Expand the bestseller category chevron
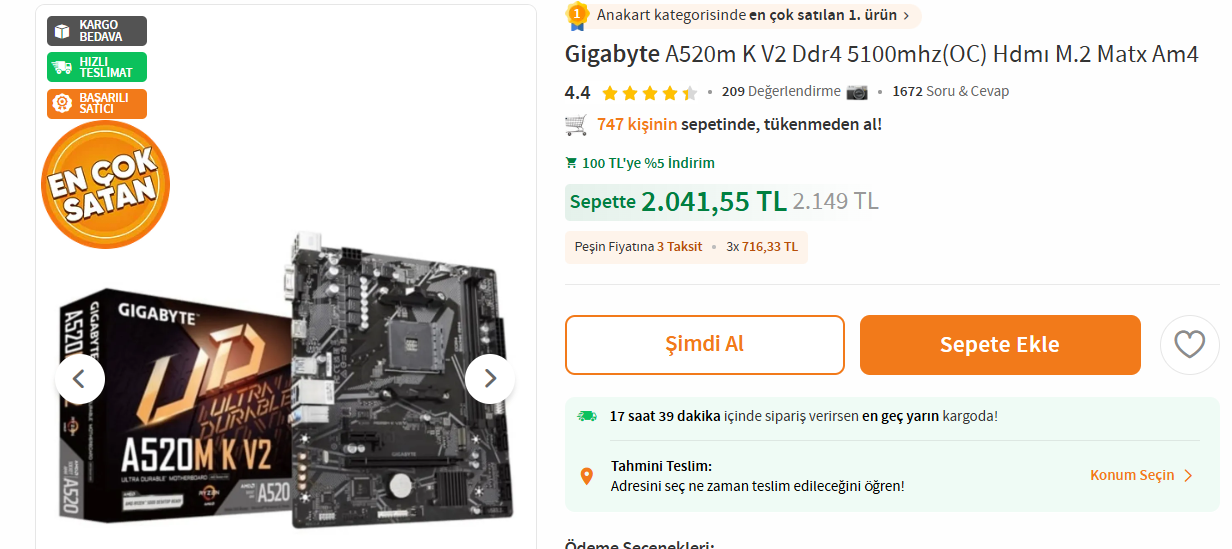The height and width of the screenshot is (549, 1232). (x=906, y=15)
